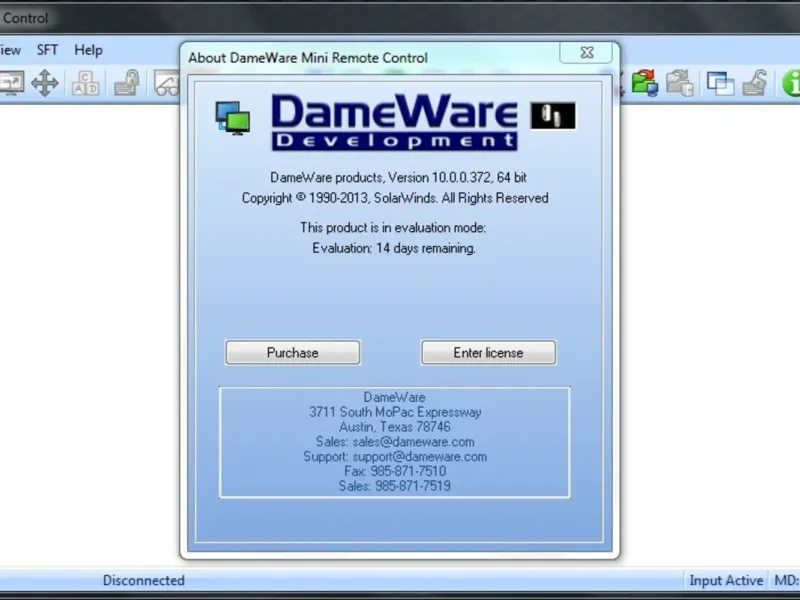Click the About DameWare Mini Remote Control title
The image size is (800, 600).
[308, 58]
